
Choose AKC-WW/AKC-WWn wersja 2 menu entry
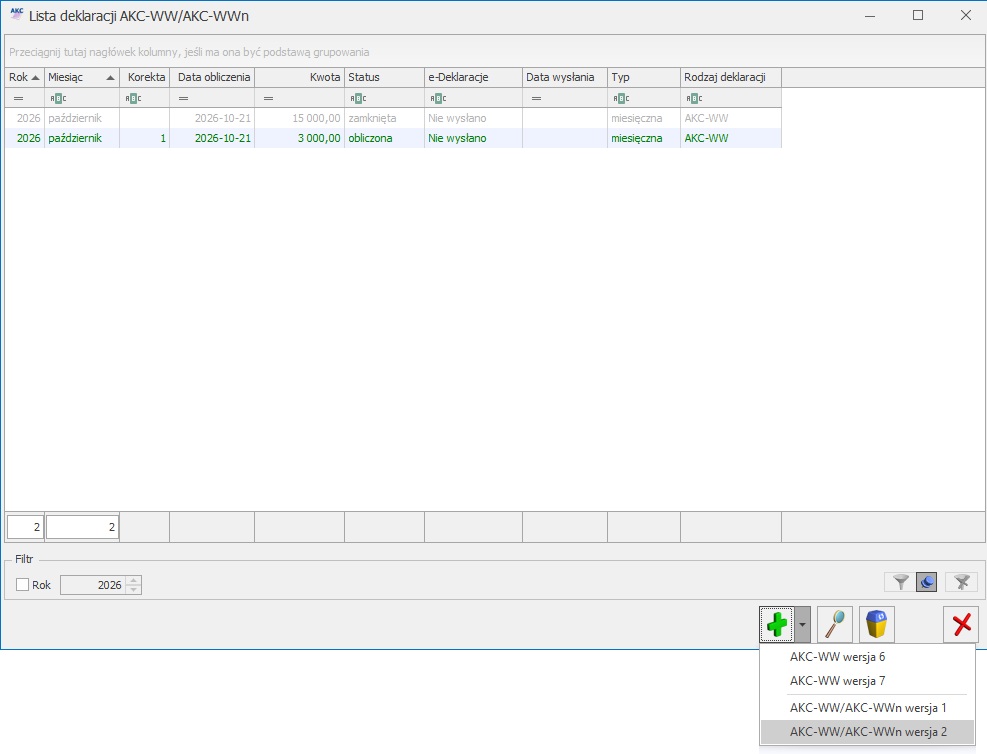click(868, 731)
